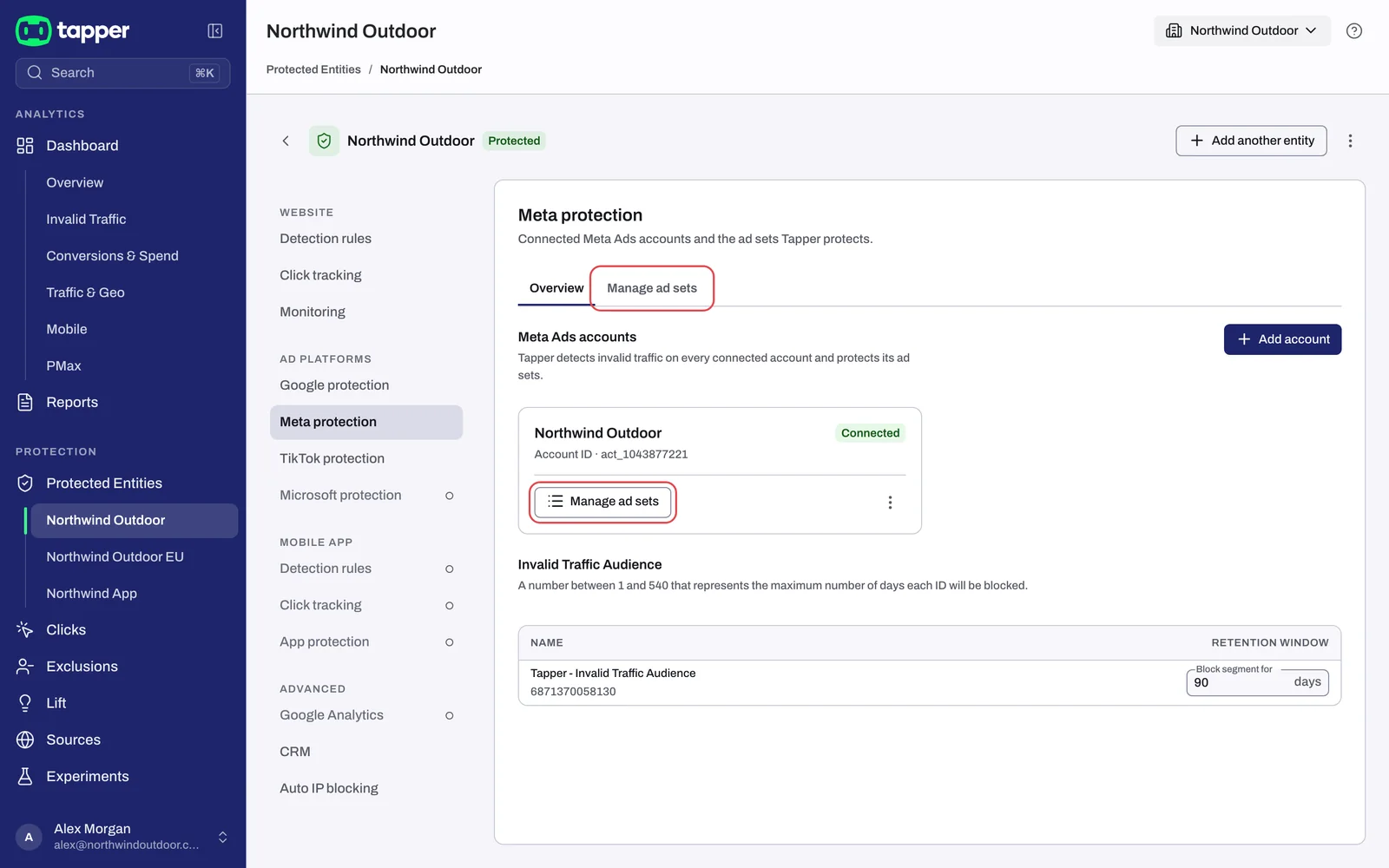The image size is (1389, 868).
Task: Click status circle beside App protection
Action: tap(449, 642)
